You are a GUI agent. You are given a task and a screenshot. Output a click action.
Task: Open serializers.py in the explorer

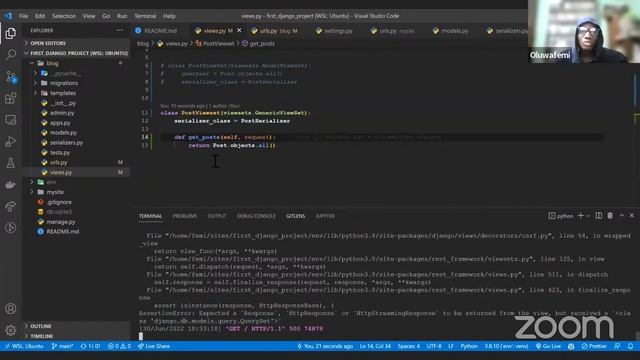coord(66,142)
